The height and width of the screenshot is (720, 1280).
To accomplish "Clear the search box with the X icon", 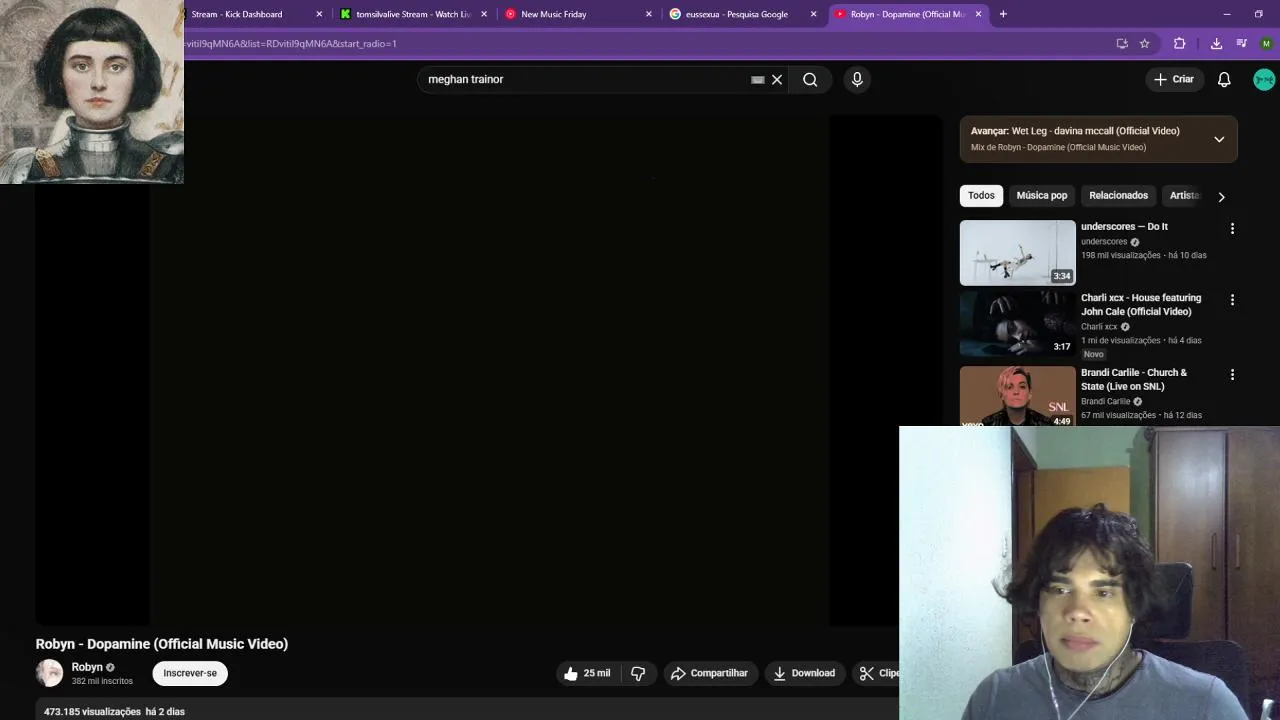I will pos(777,79).
